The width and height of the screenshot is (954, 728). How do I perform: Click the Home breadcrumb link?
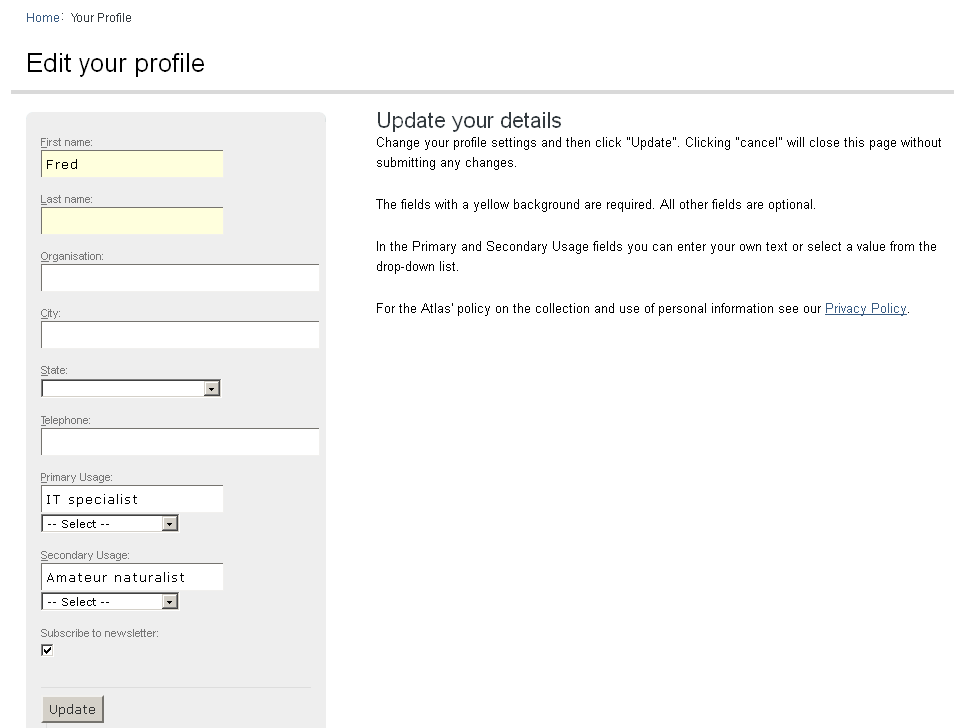[x=42, y=18]
